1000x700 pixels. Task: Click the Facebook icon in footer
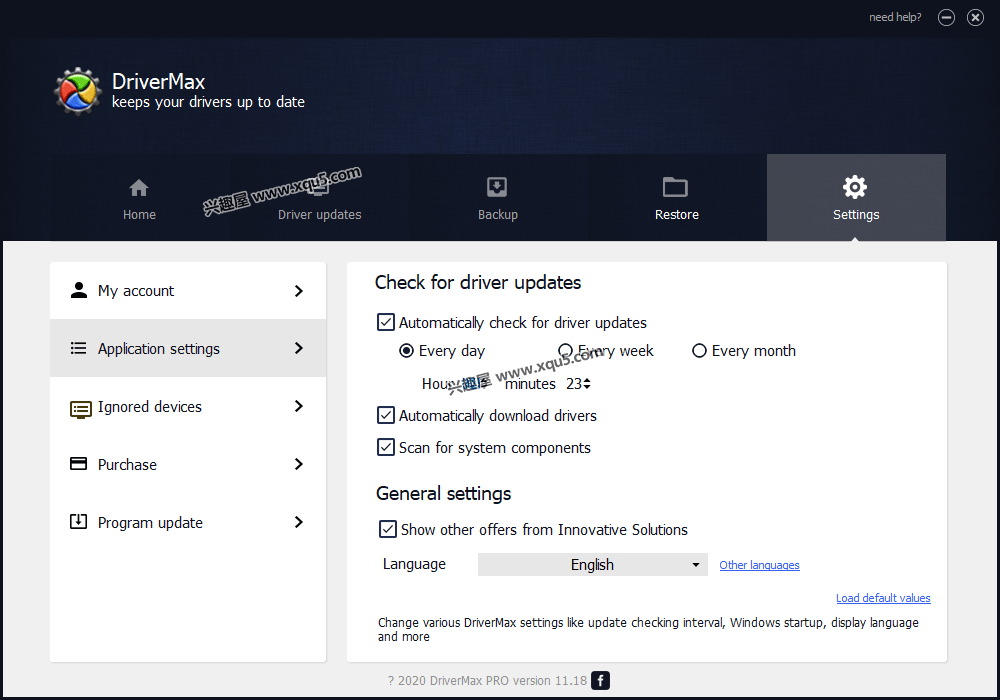600,681
